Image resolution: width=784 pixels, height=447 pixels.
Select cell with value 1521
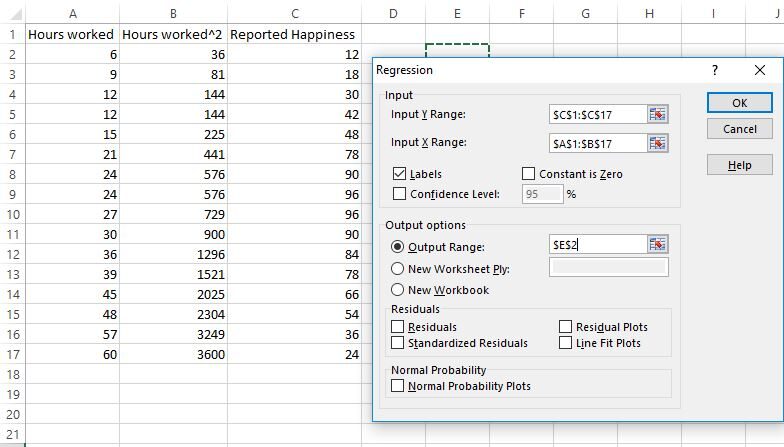click(x=173, y=274)
